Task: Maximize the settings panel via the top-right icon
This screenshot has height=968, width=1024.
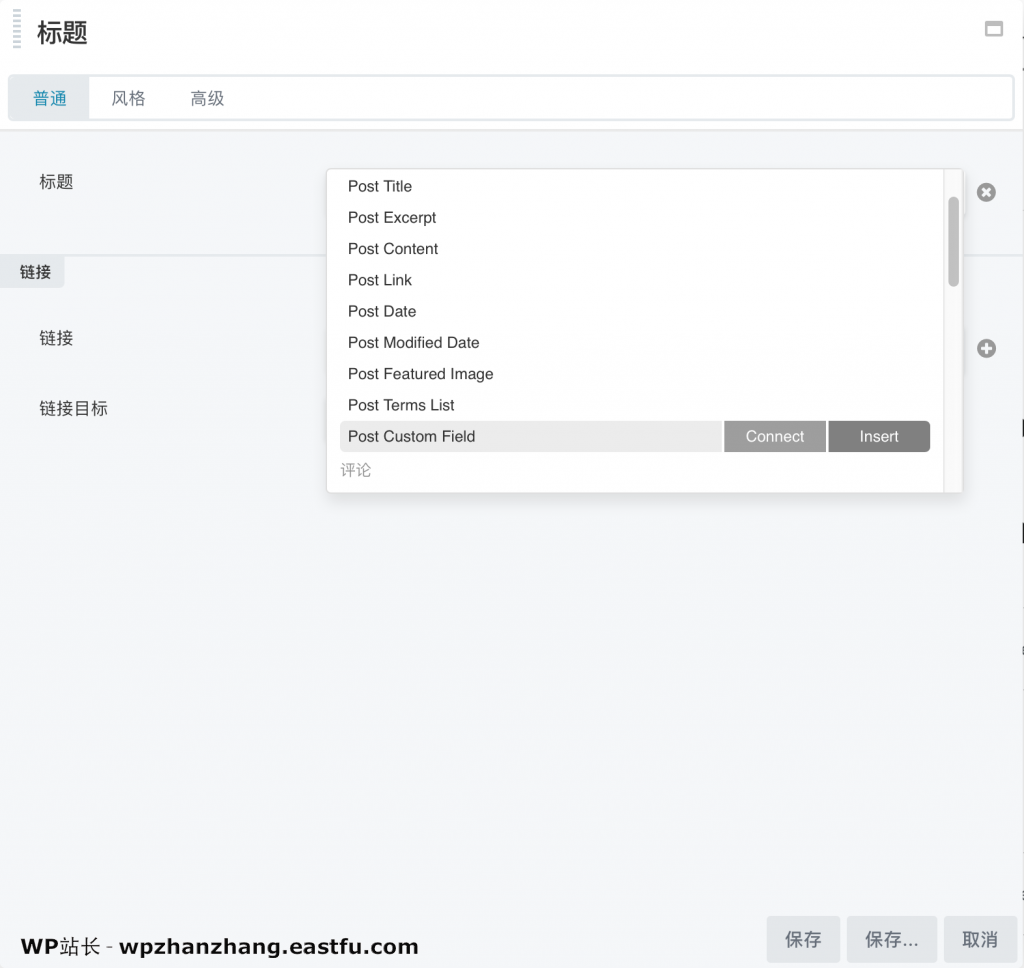Action: pyautogui.click(x=994, y=29)
